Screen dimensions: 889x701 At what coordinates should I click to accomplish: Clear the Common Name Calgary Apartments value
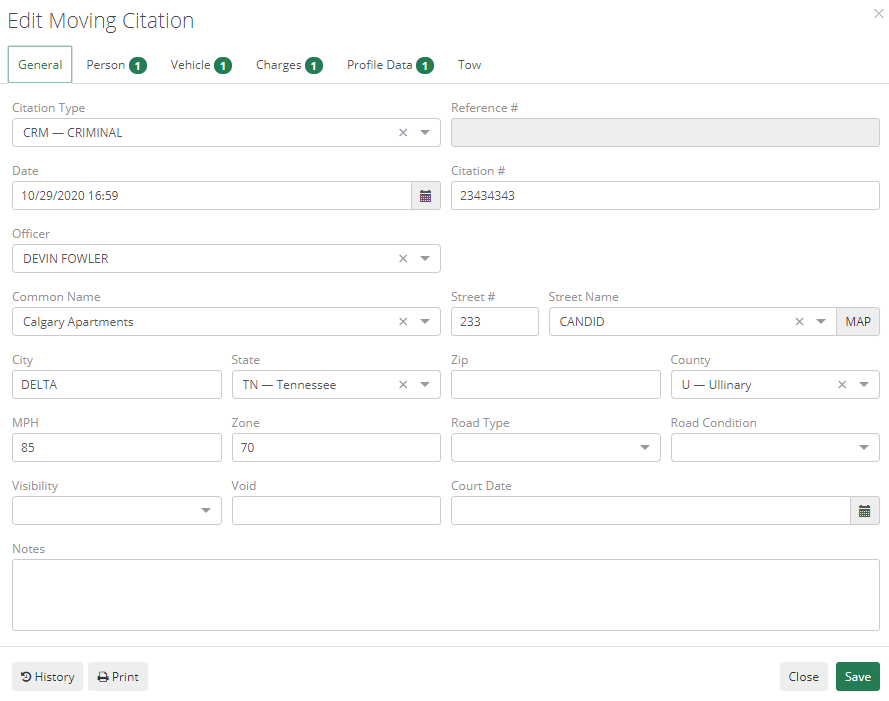click(403, 322)
